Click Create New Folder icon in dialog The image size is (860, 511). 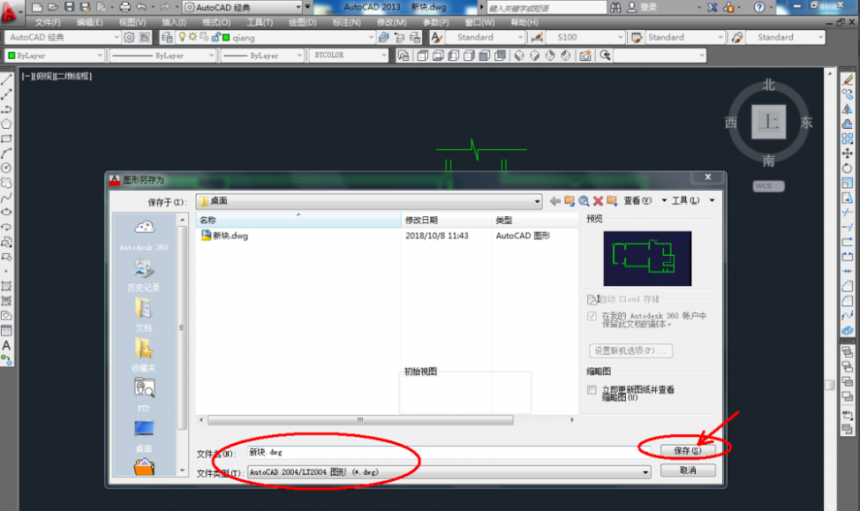(612, 201)
